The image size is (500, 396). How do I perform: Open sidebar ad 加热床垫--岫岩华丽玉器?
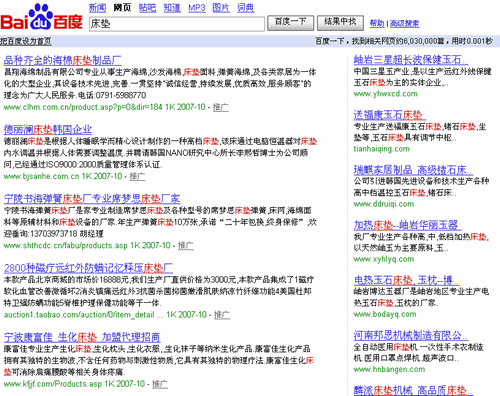pyautogui.click(x=407, y=225)
